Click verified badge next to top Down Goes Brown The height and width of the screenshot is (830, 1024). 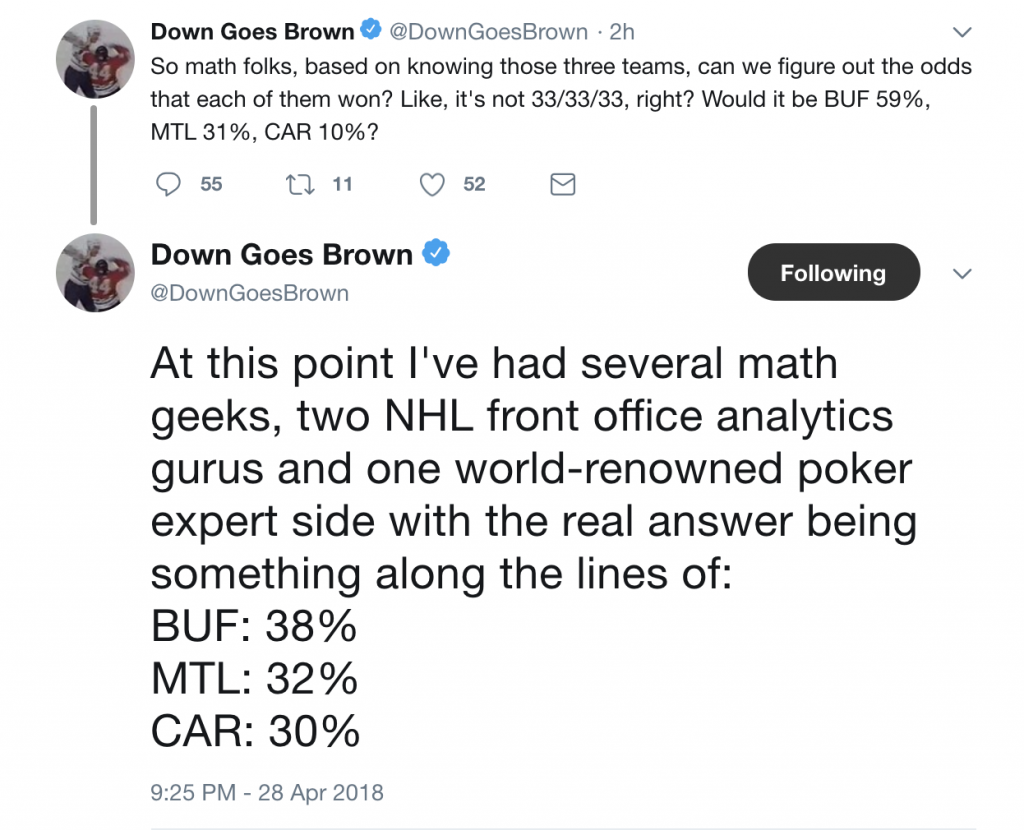(x=371, y=29)
